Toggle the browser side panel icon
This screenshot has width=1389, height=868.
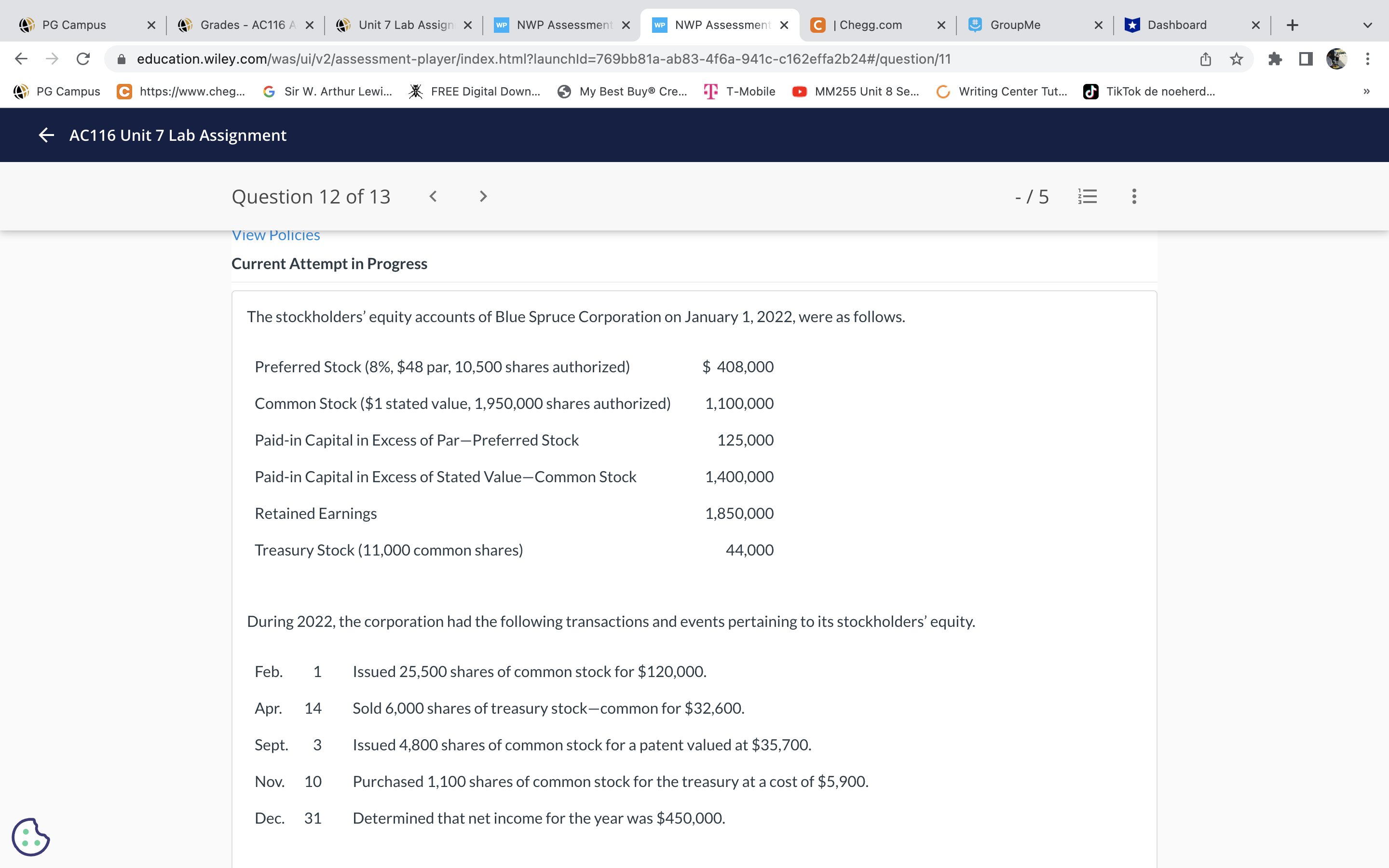pos(1306,59)
